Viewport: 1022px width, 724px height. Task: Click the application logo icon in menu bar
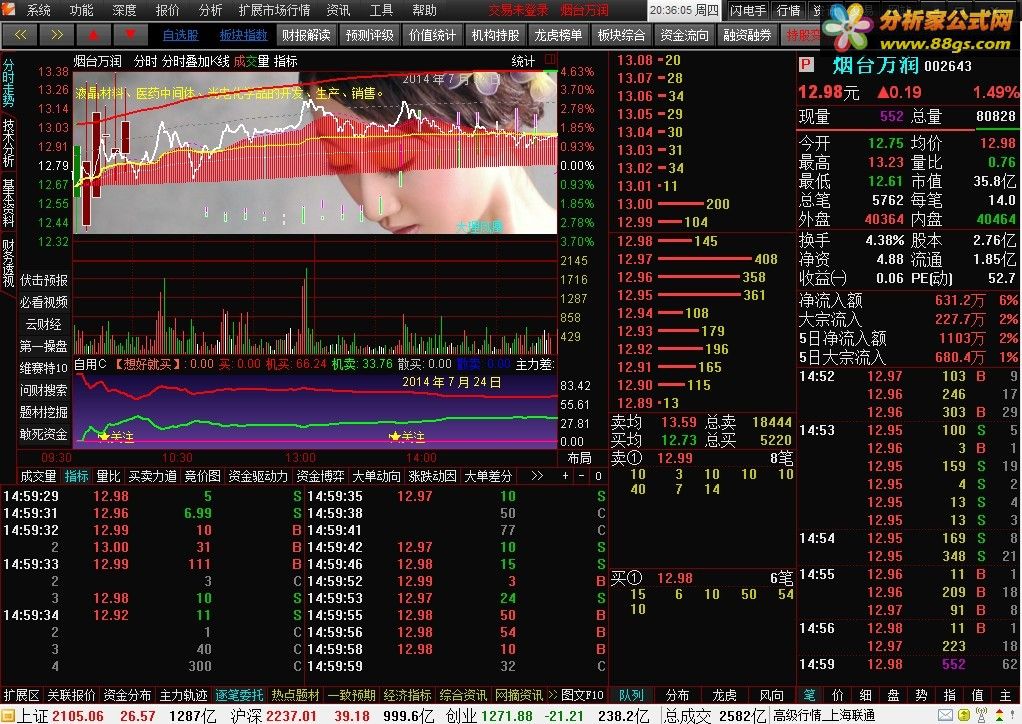pyautogui.click(x=8, y=8)
